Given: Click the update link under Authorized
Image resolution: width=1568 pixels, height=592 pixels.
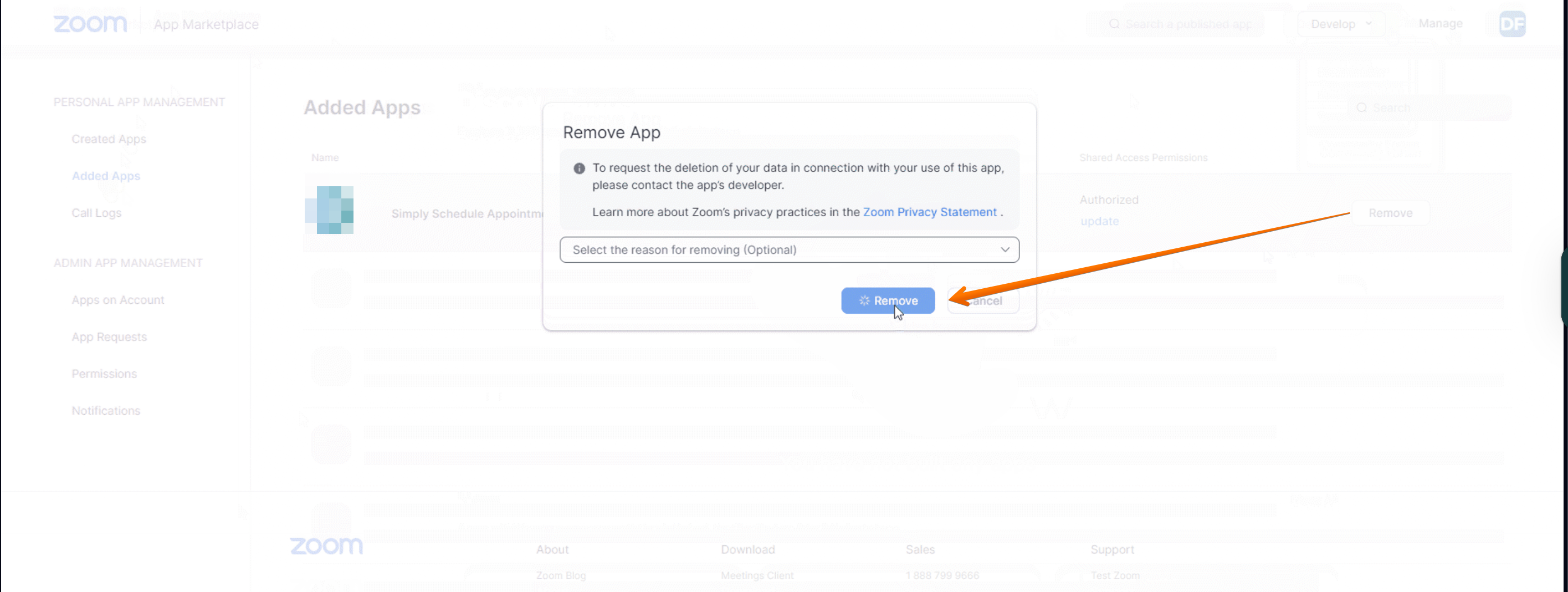Looking at the screenshot, I should coord(1099,221).
